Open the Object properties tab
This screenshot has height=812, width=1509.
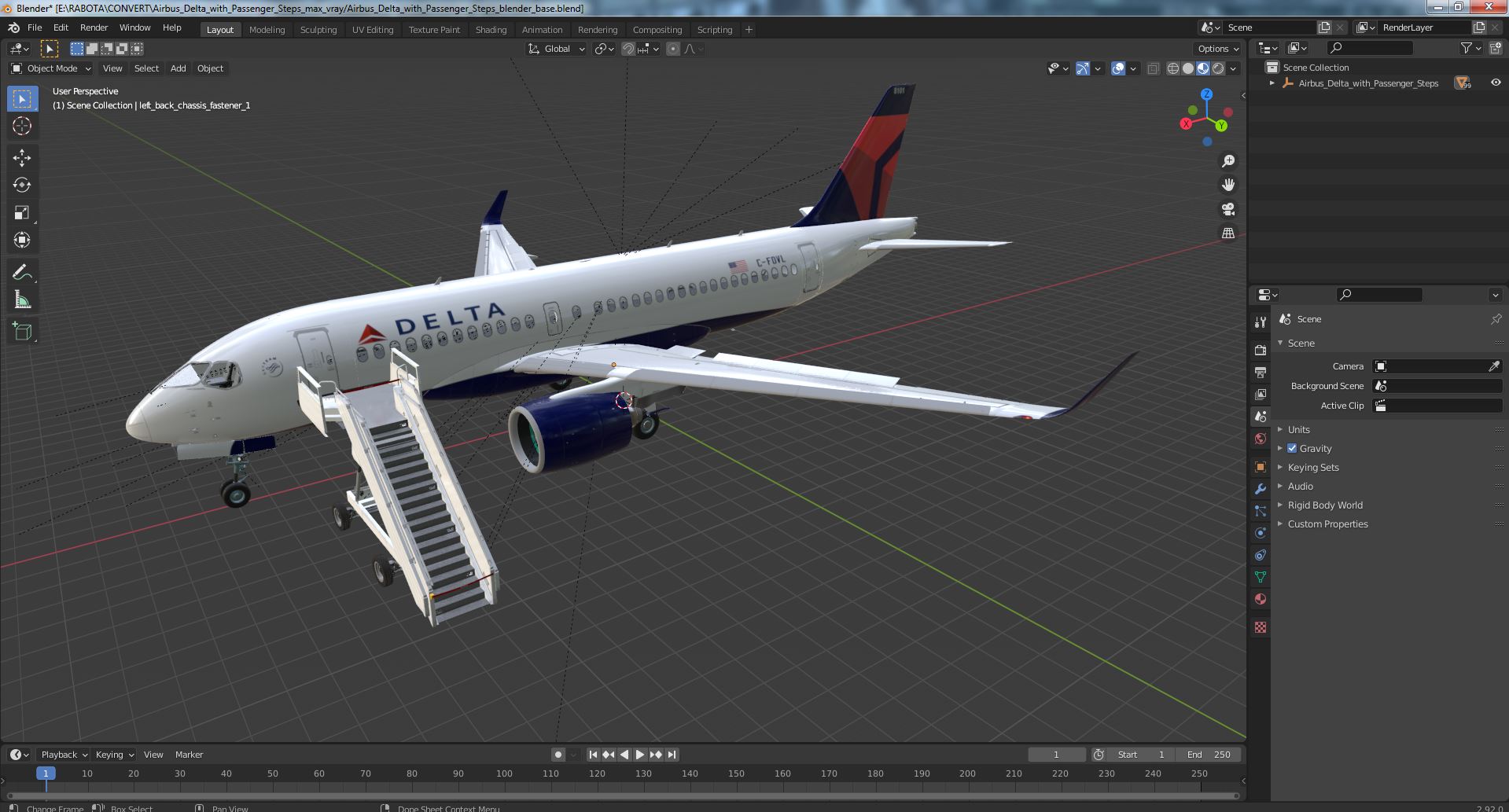[x=1261, y=467]
